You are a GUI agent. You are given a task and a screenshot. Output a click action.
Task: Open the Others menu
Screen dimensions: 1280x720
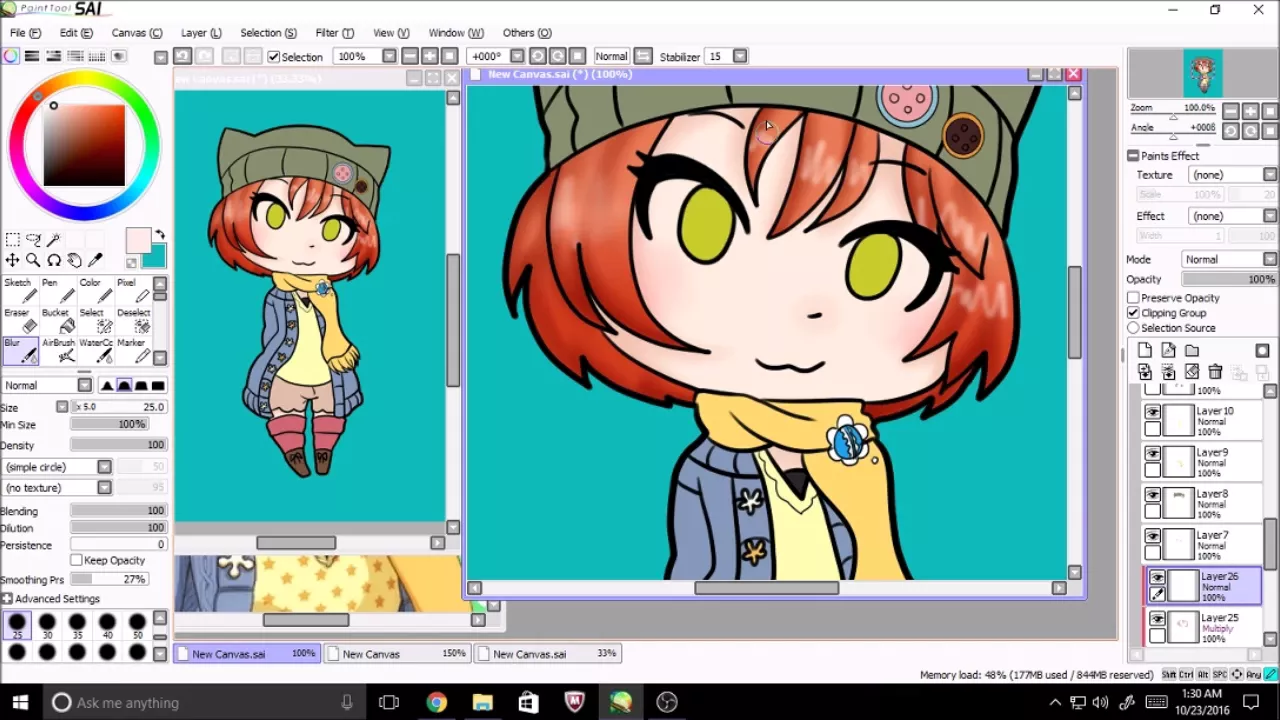(x=527, y=33)
